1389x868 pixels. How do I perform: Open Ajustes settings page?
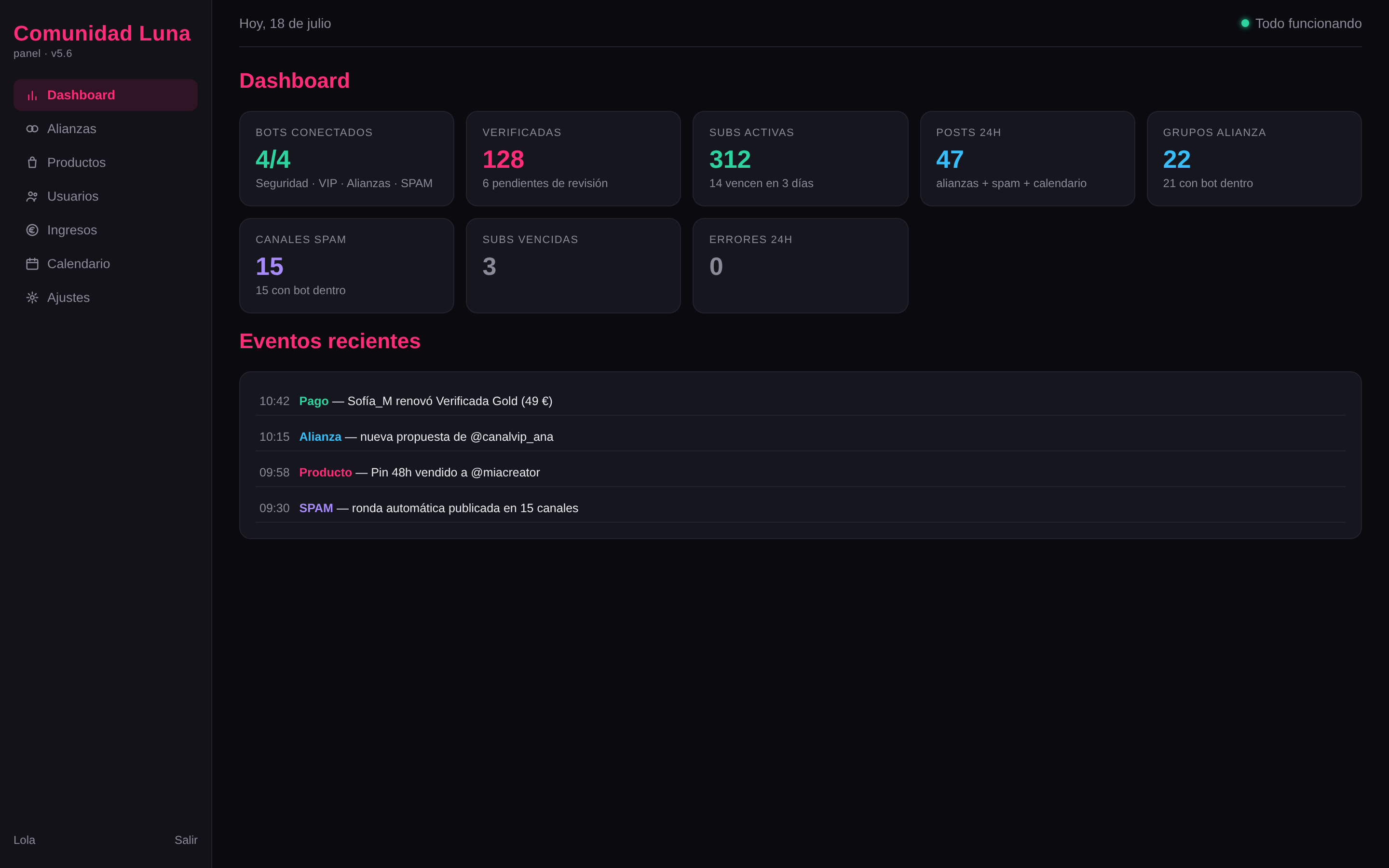click(106, 298)
